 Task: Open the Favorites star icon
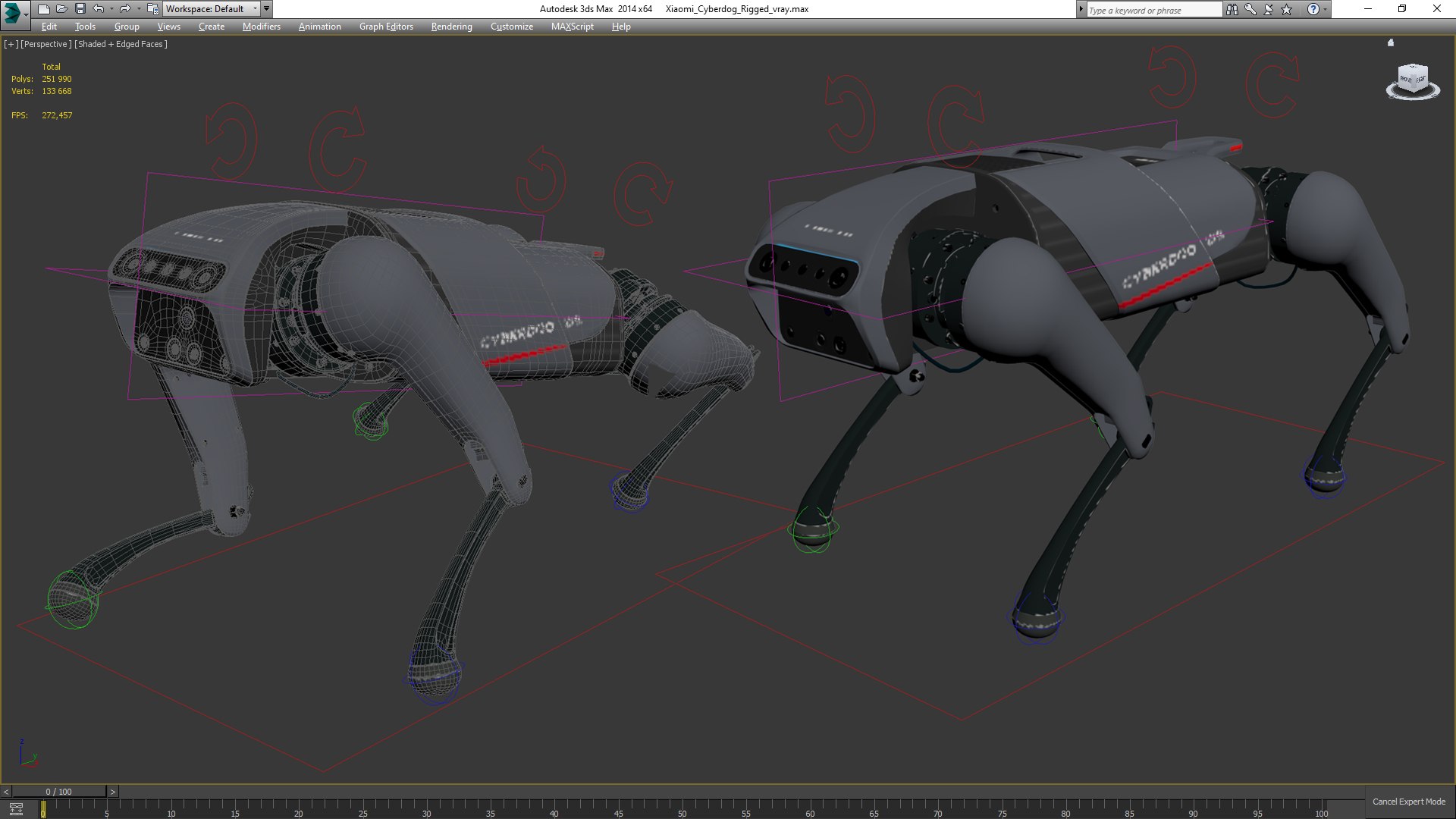click(1286, 10)
